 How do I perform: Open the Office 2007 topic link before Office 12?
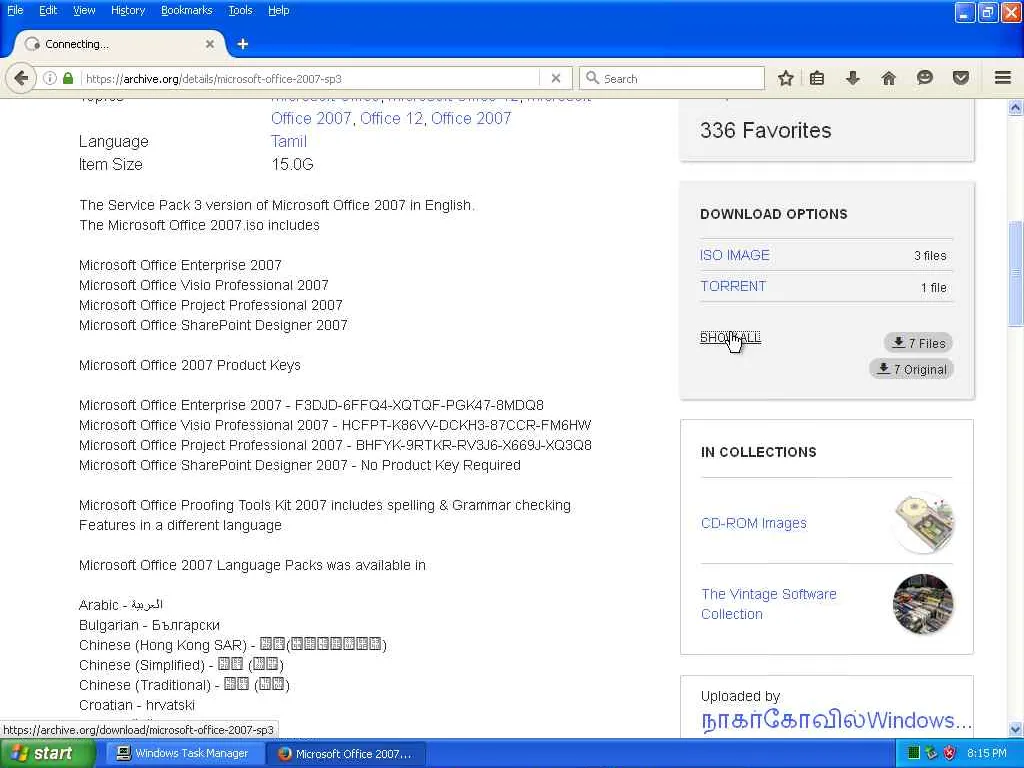pyautogui.click(x=311, y=118)
